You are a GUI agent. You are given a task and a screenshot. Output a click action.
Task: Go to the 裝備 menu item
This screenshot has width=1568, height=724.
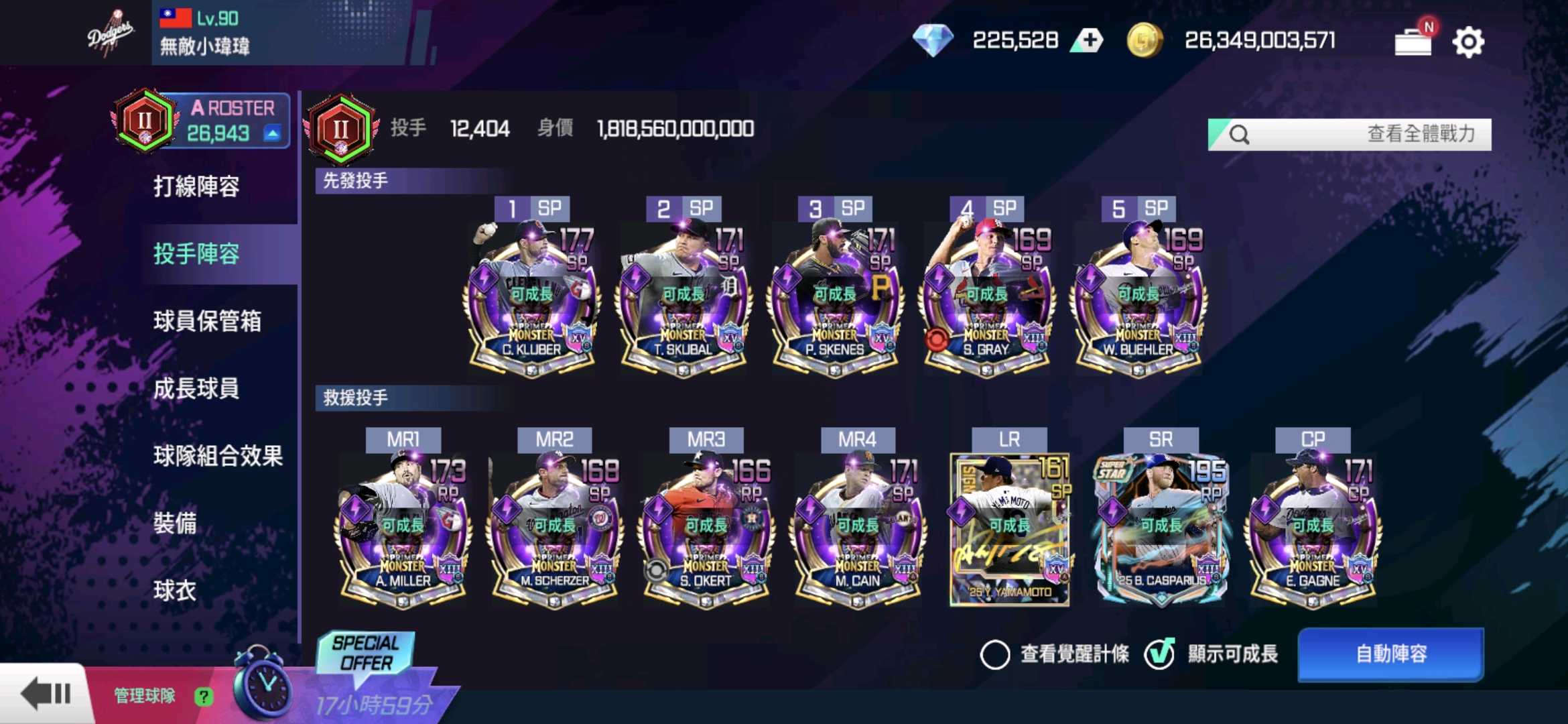click(x=175, y=523)
